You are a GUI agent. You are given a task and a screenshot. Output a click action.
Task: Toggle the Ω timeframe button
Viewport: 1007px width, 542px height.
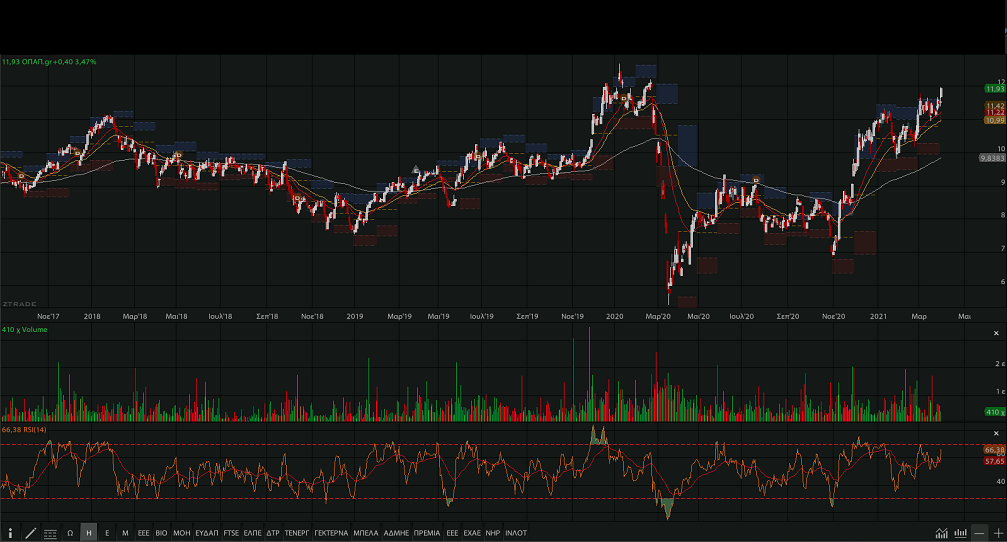click(70, 533)
